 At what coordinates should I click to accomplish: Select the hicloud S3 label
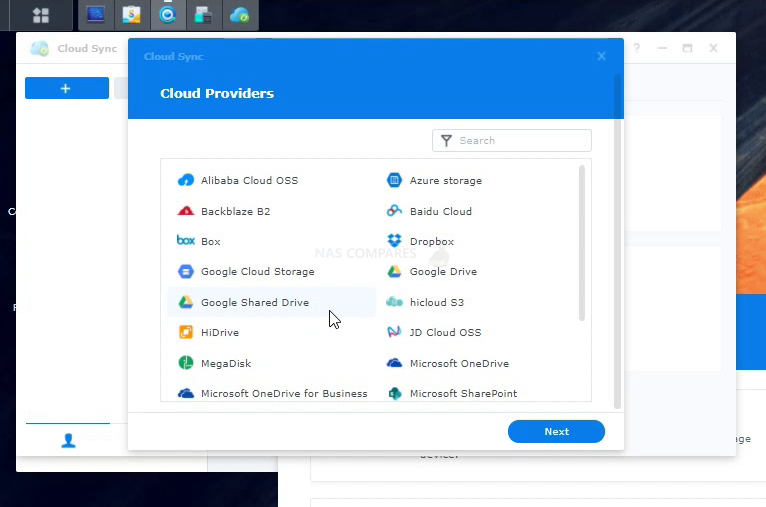(437, 302)
